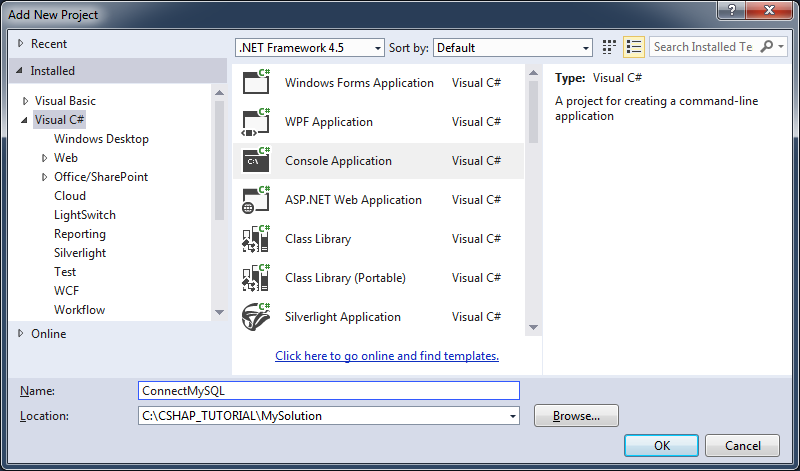Expand the Office/SharePoint node
Viewport: 800px width, 471px height.
pos(44,177)
